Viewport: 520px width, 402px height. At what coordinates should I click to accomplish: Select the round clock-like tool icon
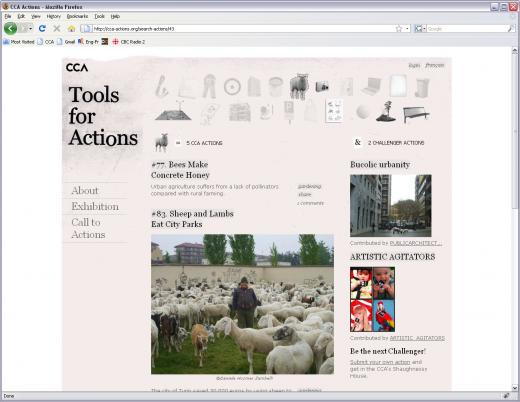(x=232, y=87)
